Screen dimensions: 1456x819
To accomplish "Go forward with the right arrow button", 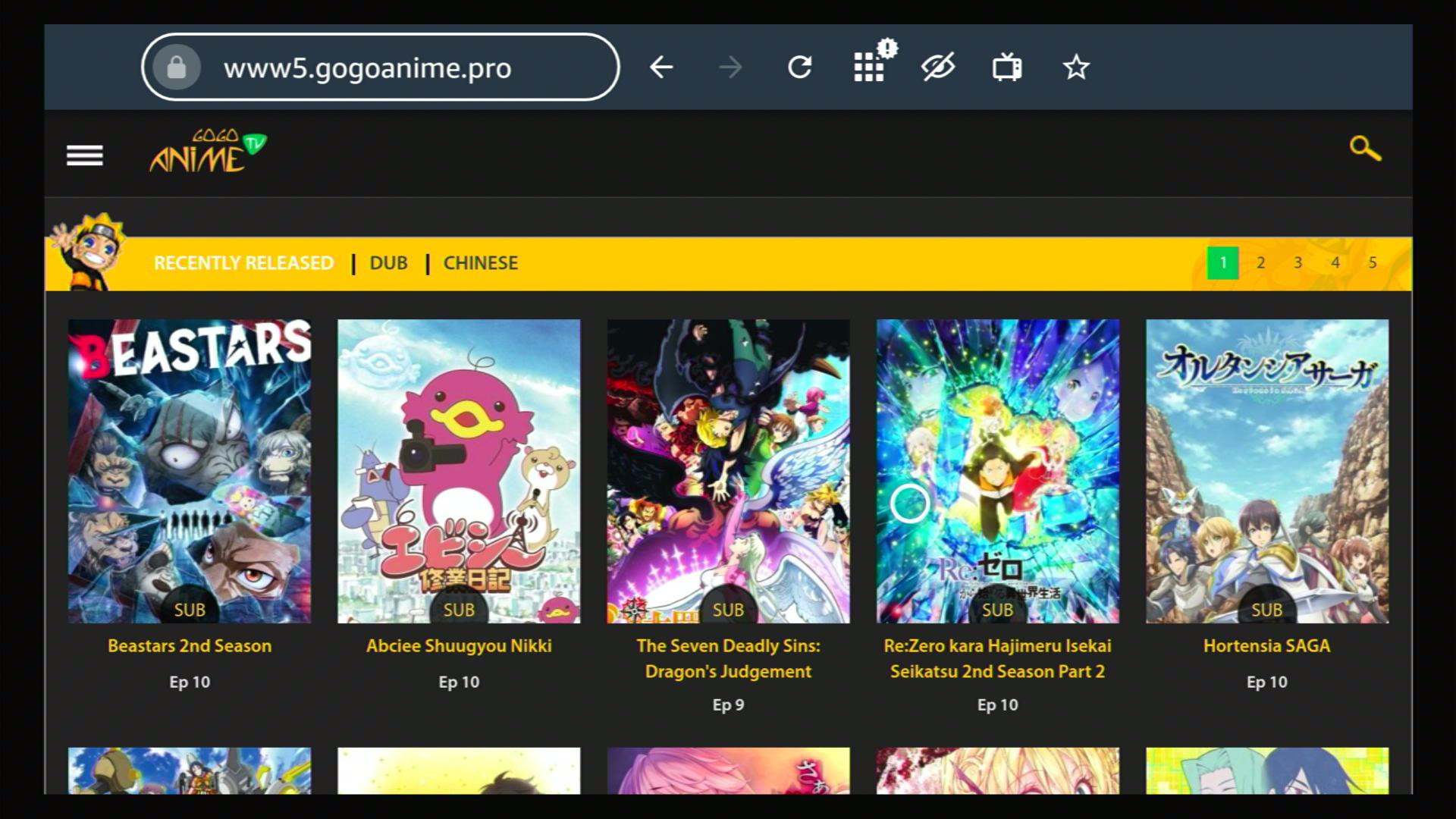I will tap(730, 67).
